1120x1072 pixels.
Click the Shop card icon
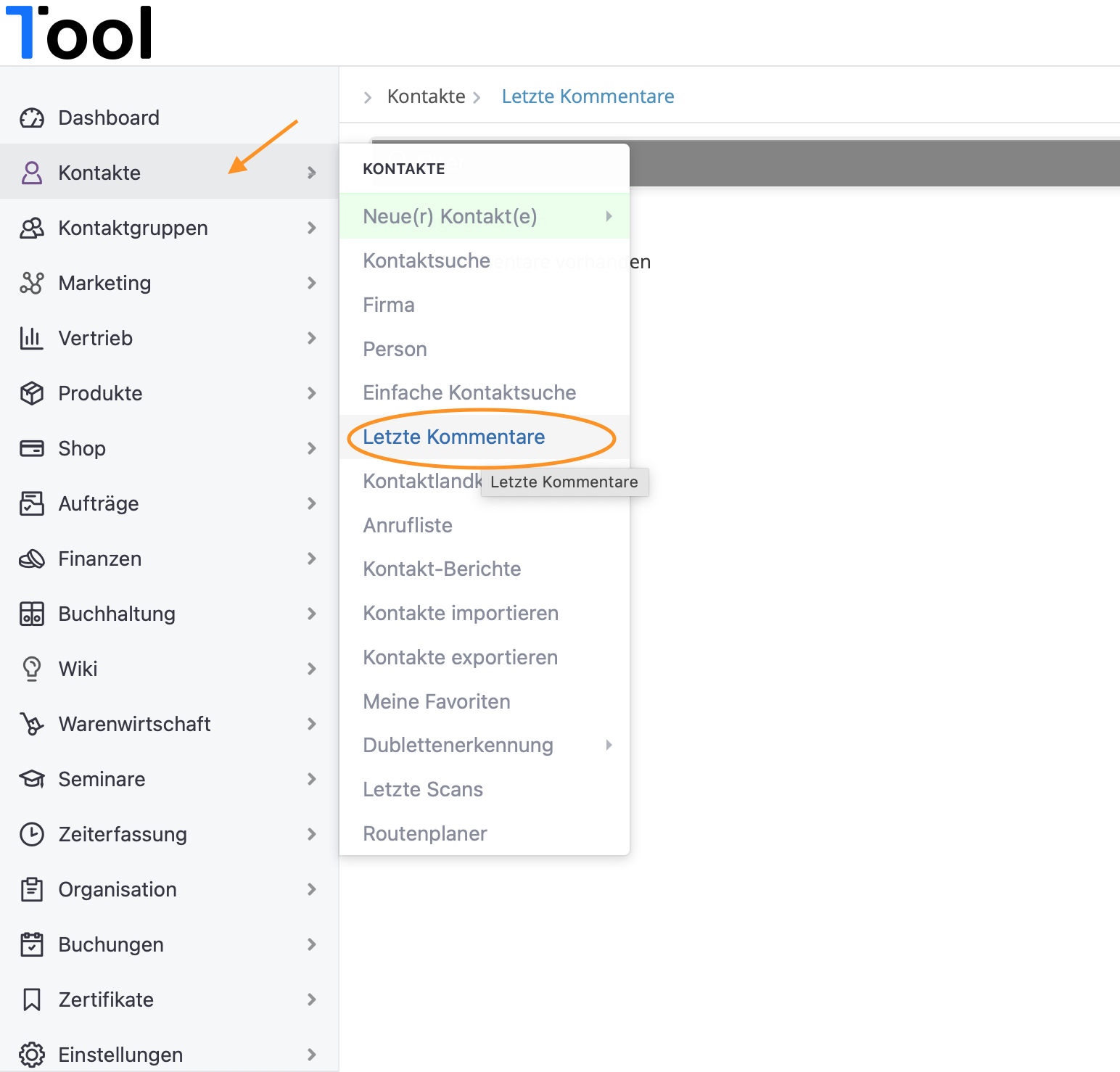click(x=32, y=448)
